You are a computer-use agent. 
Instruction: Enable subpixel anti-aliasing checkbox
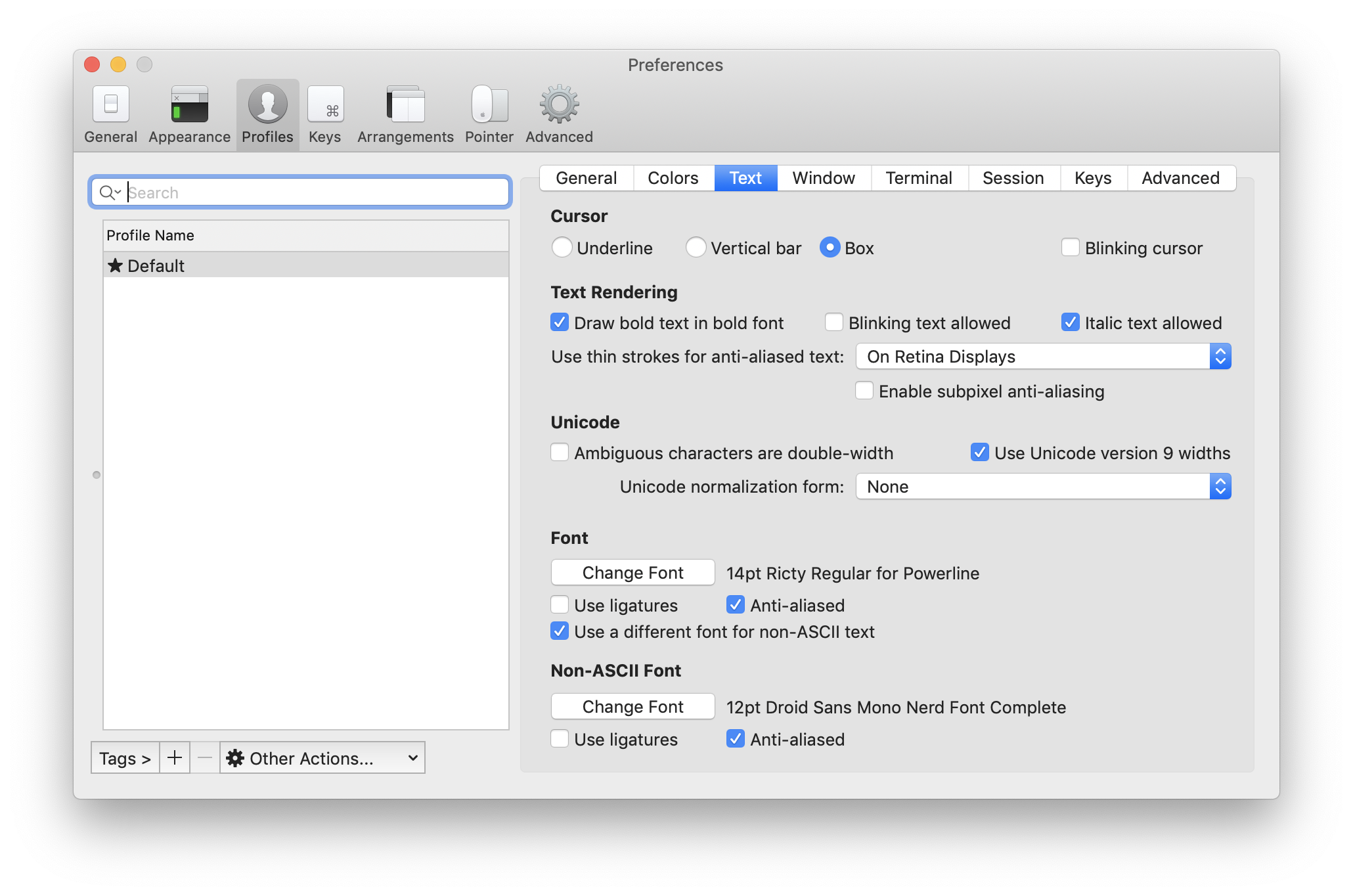coord(864,391)
